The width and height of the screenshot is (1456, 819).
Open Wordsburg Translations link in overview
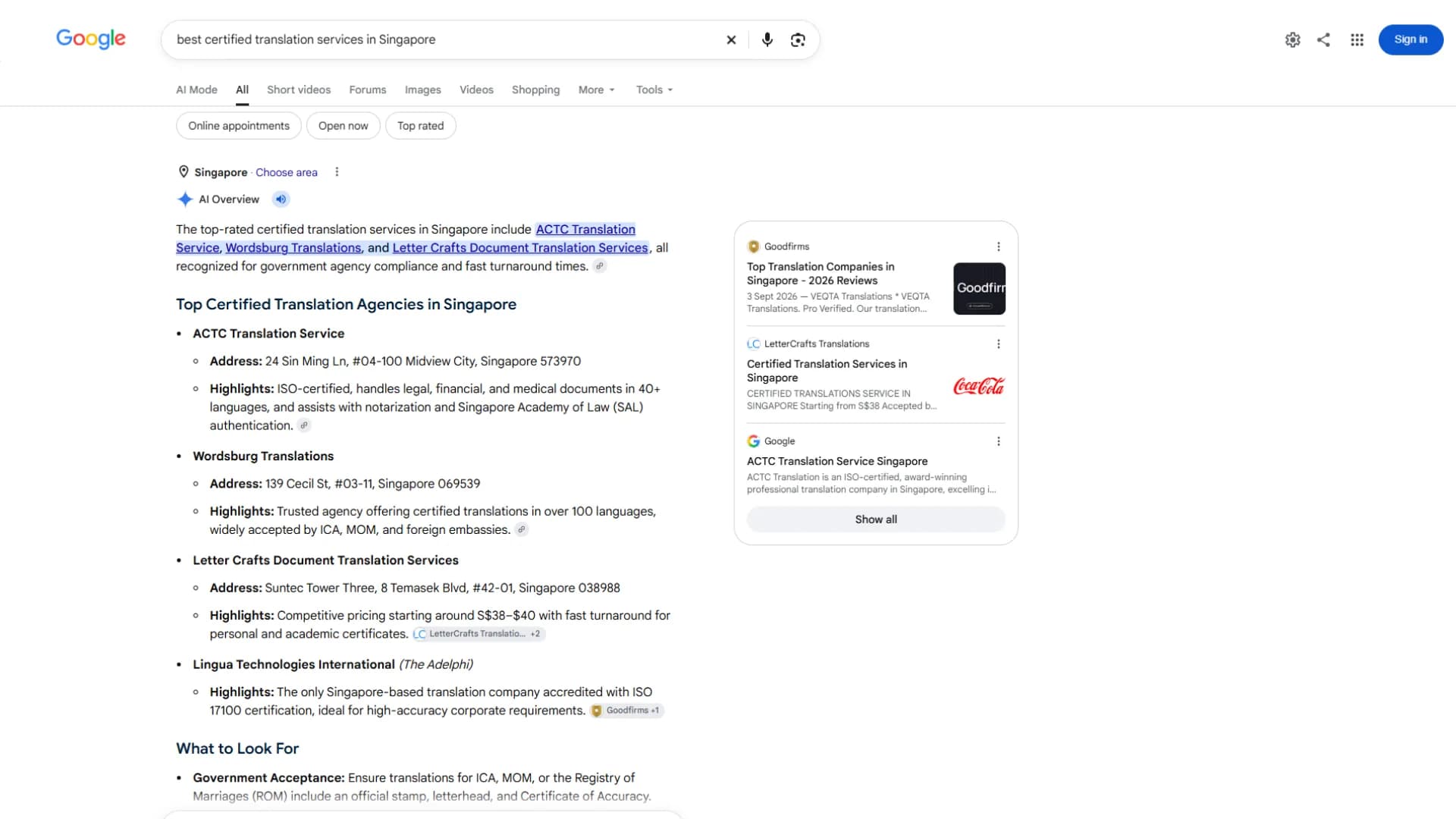(x=293, y=248)
